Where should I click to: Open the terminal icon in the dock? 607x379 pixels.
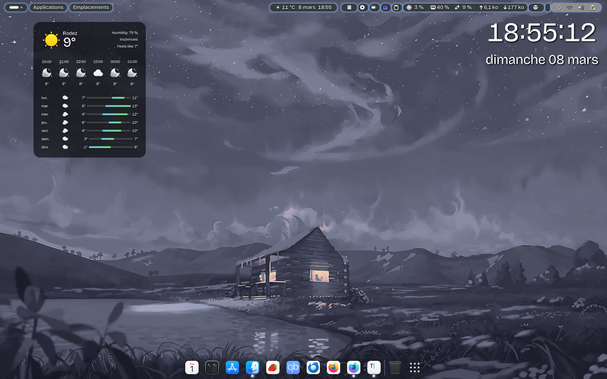[212, 367]
